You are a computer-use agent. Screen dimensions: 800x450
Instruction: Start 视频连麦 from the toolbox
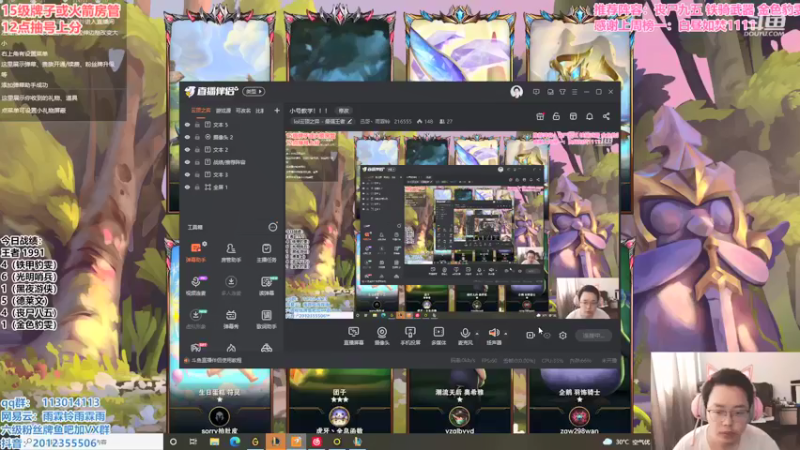click(x=196, y=286)
